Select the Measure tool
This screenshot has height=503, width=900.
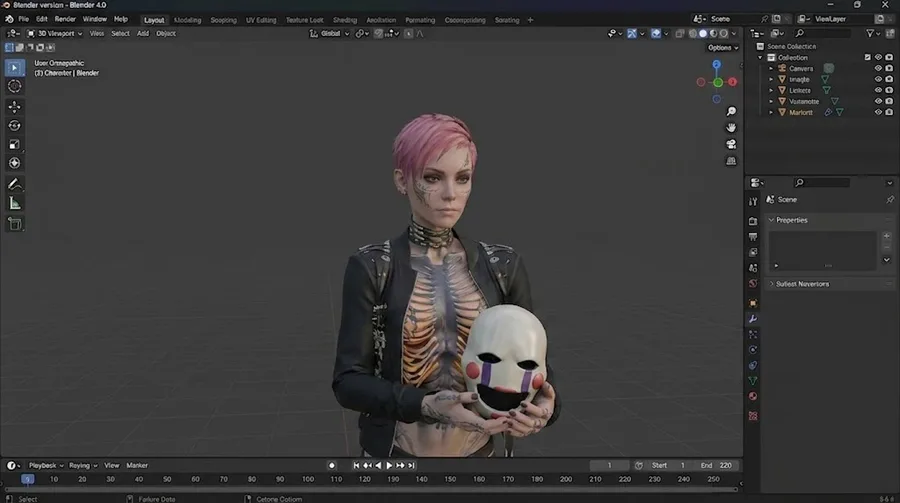click(x=14, y=203)
